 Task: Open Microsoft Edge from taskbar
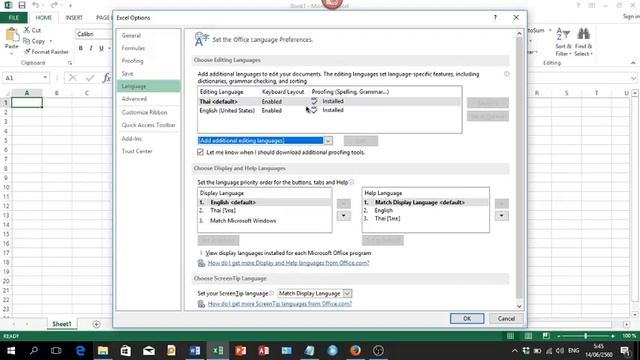pos(80,351)
